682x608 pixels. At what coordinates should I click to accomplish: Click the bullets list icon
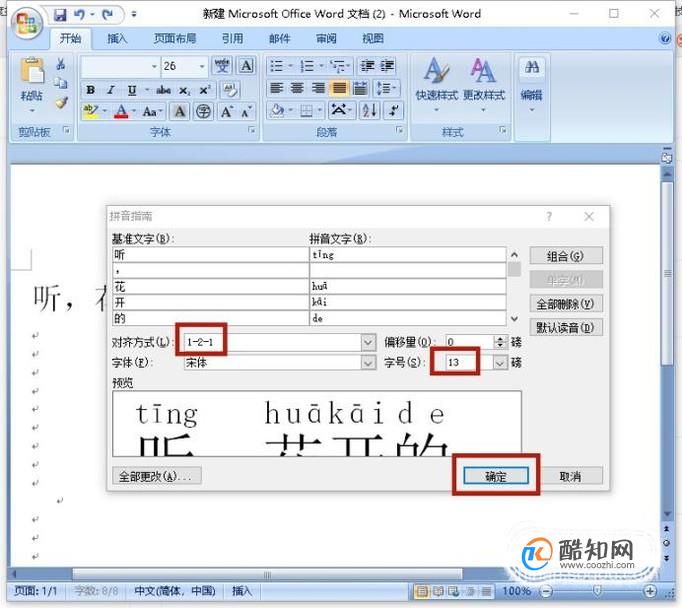(277, 66)
